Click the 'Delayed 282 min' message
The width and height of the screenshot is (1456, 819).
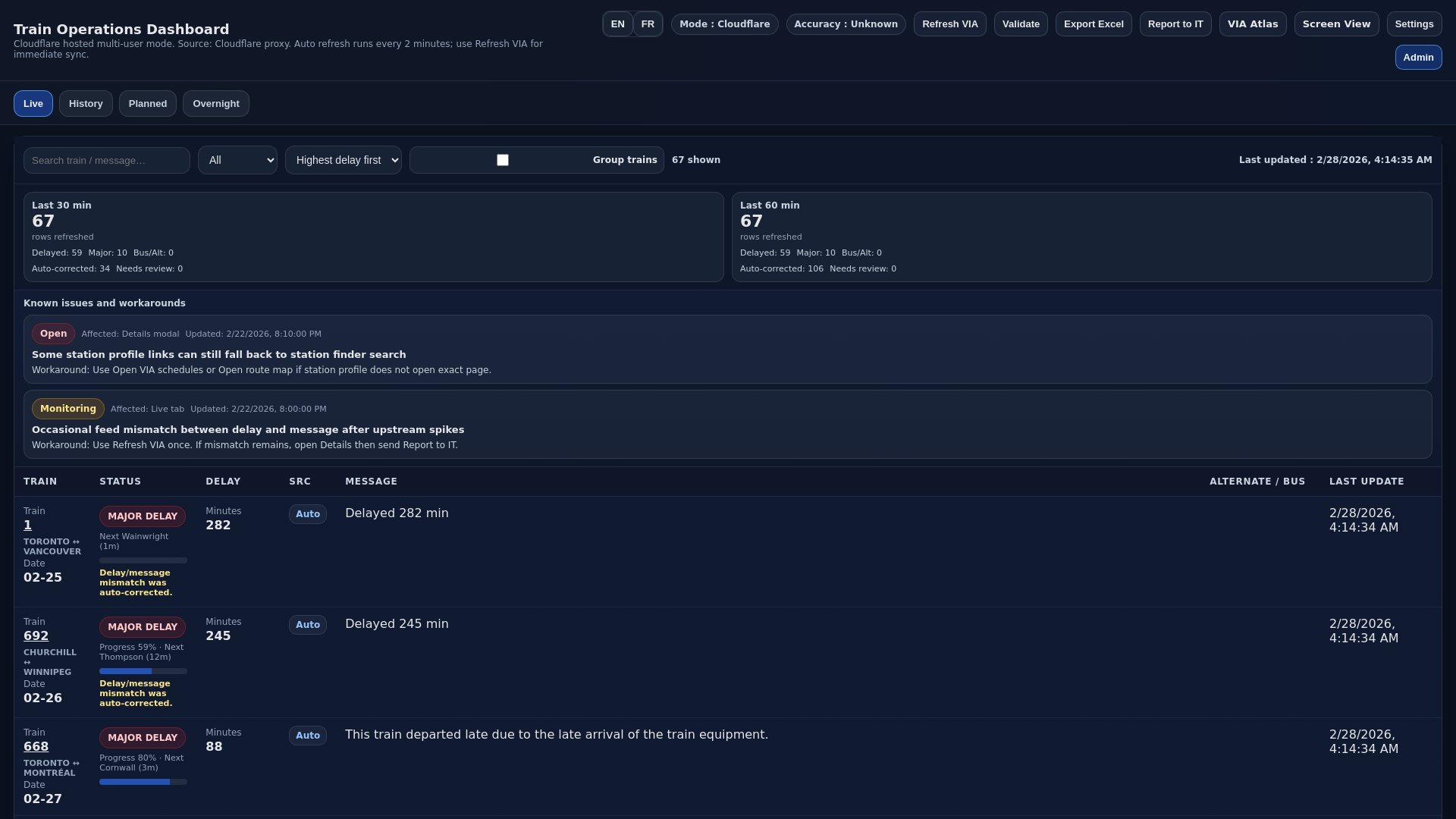coord(397,513)
